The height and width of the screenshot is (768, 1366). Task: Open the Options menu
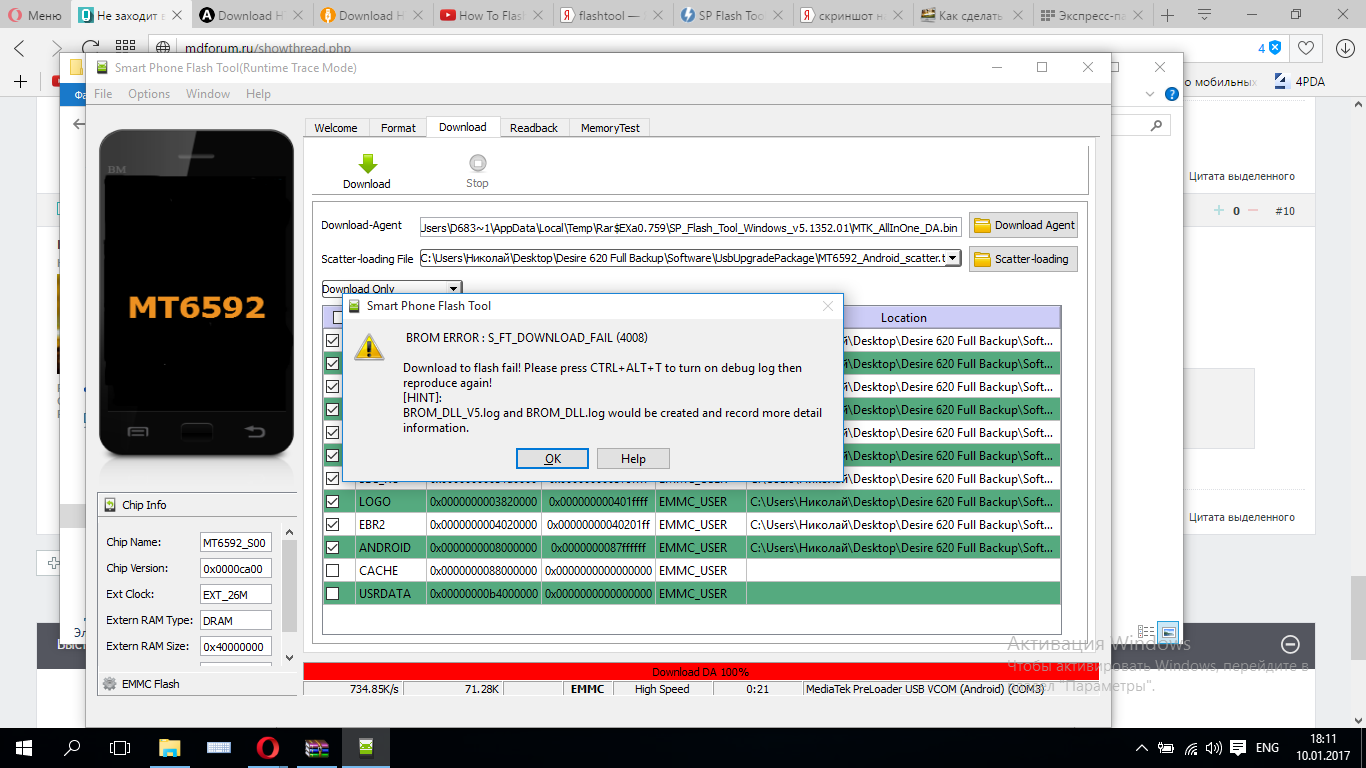tap(149, 93)
